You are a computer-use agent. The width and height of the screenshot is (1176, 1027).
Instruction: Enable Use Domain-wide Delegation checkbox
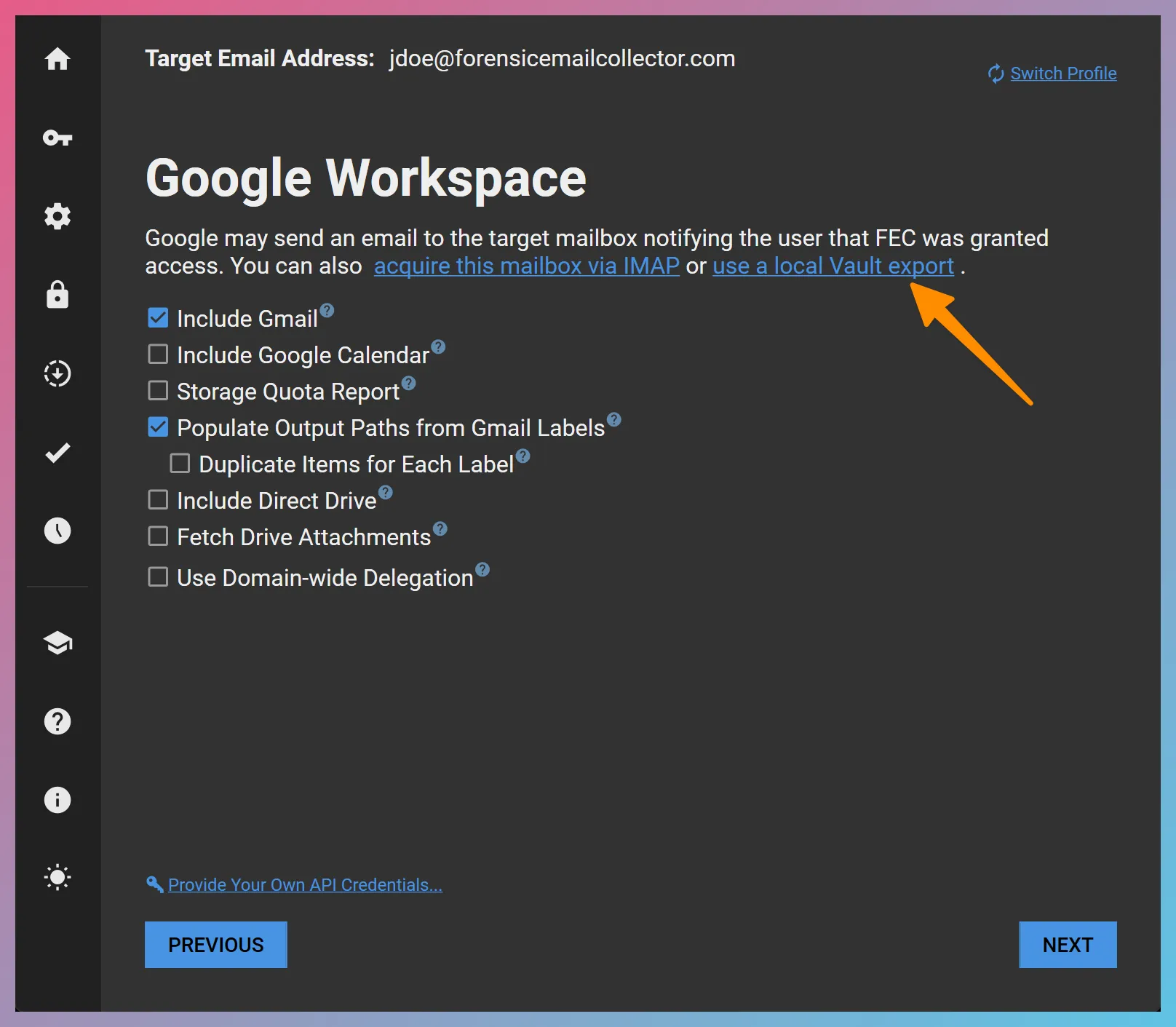point(158,577)
